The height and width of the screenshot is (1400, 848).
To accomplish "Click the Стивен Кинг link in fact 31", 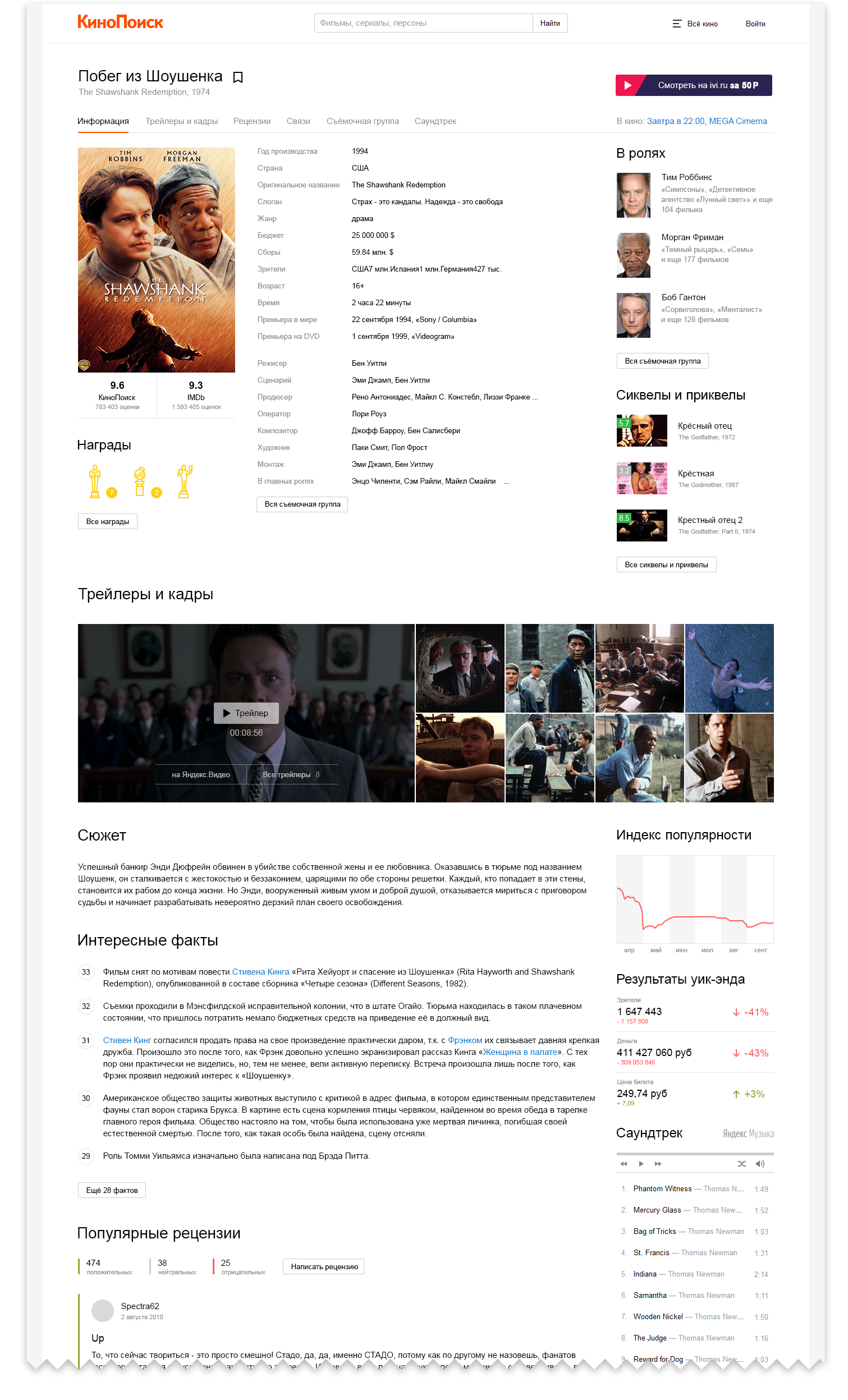I will [127, 1040].
